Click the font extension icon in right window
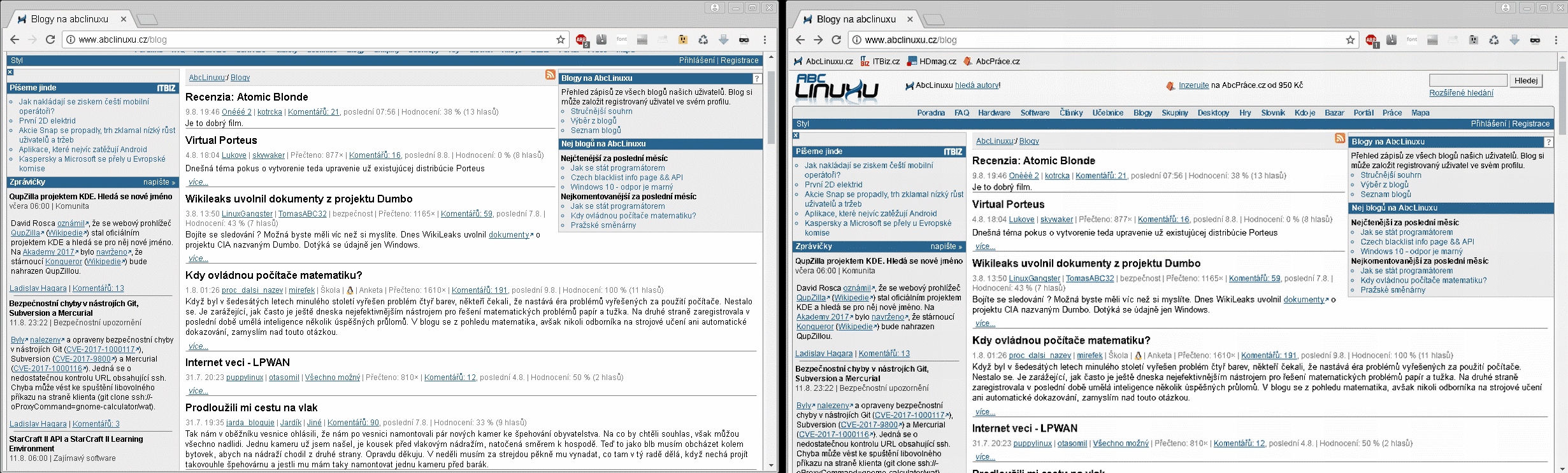The width and height of the screenshot is (1568, 473). click(1412, 39)
